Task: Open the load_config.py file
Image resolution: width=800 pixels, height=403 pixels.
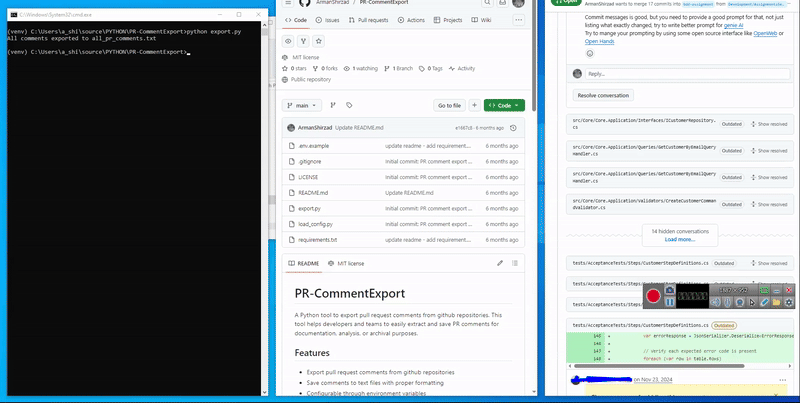Action: [x=315, y=224]
